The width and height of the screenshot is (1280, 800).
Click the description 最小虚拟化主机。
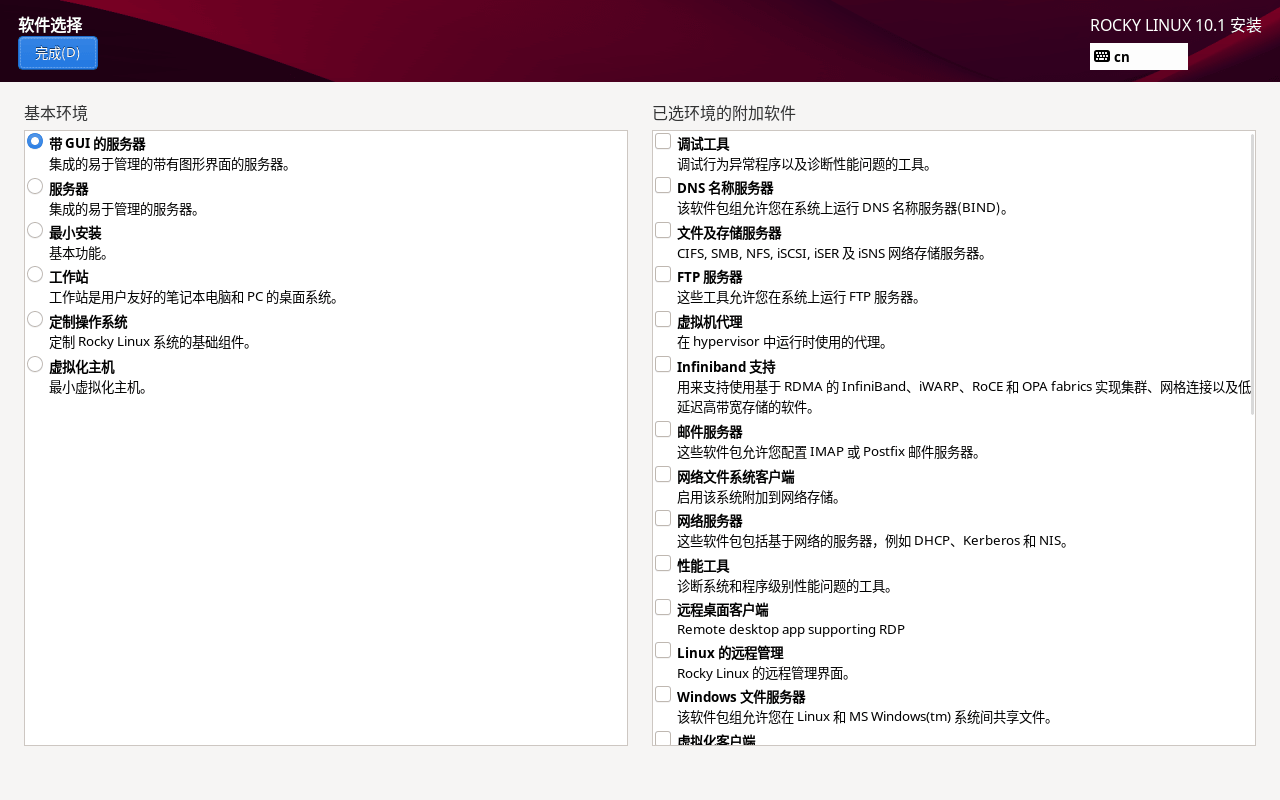99,387
